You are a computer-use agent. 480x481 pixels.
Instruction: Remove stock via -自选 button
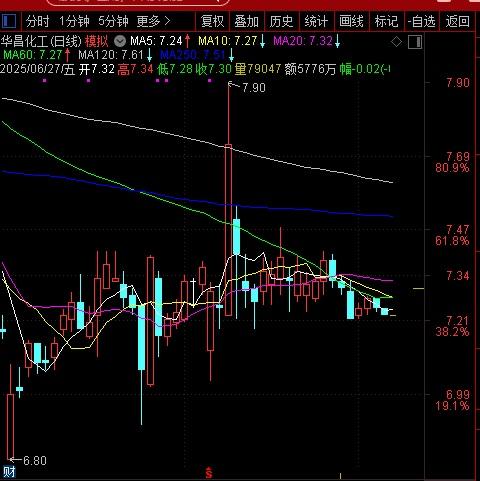[x=422, y=21]
